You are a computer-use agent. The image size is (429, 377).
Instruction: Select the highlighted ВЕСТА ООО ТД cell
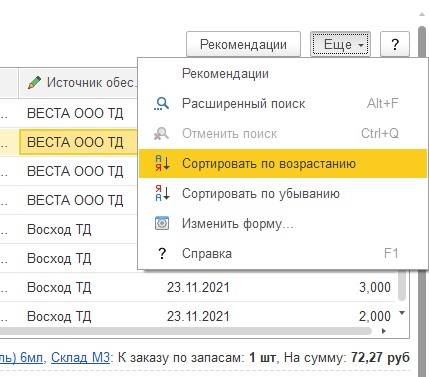coord(78,142)
